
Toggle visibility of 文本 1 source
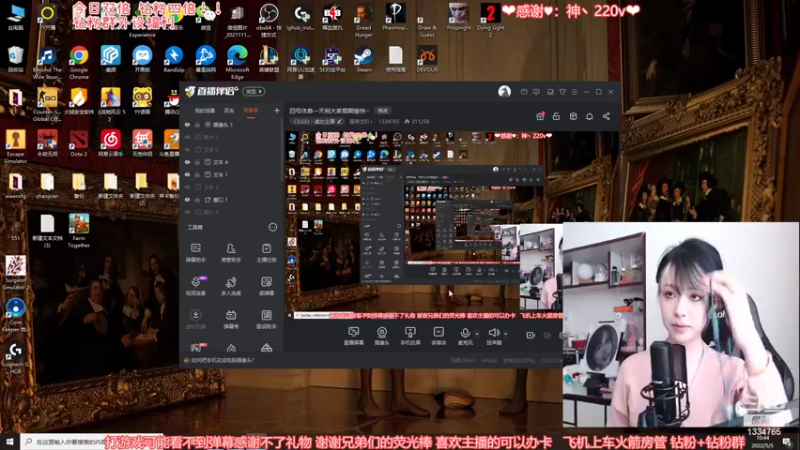tap(188, 174)
